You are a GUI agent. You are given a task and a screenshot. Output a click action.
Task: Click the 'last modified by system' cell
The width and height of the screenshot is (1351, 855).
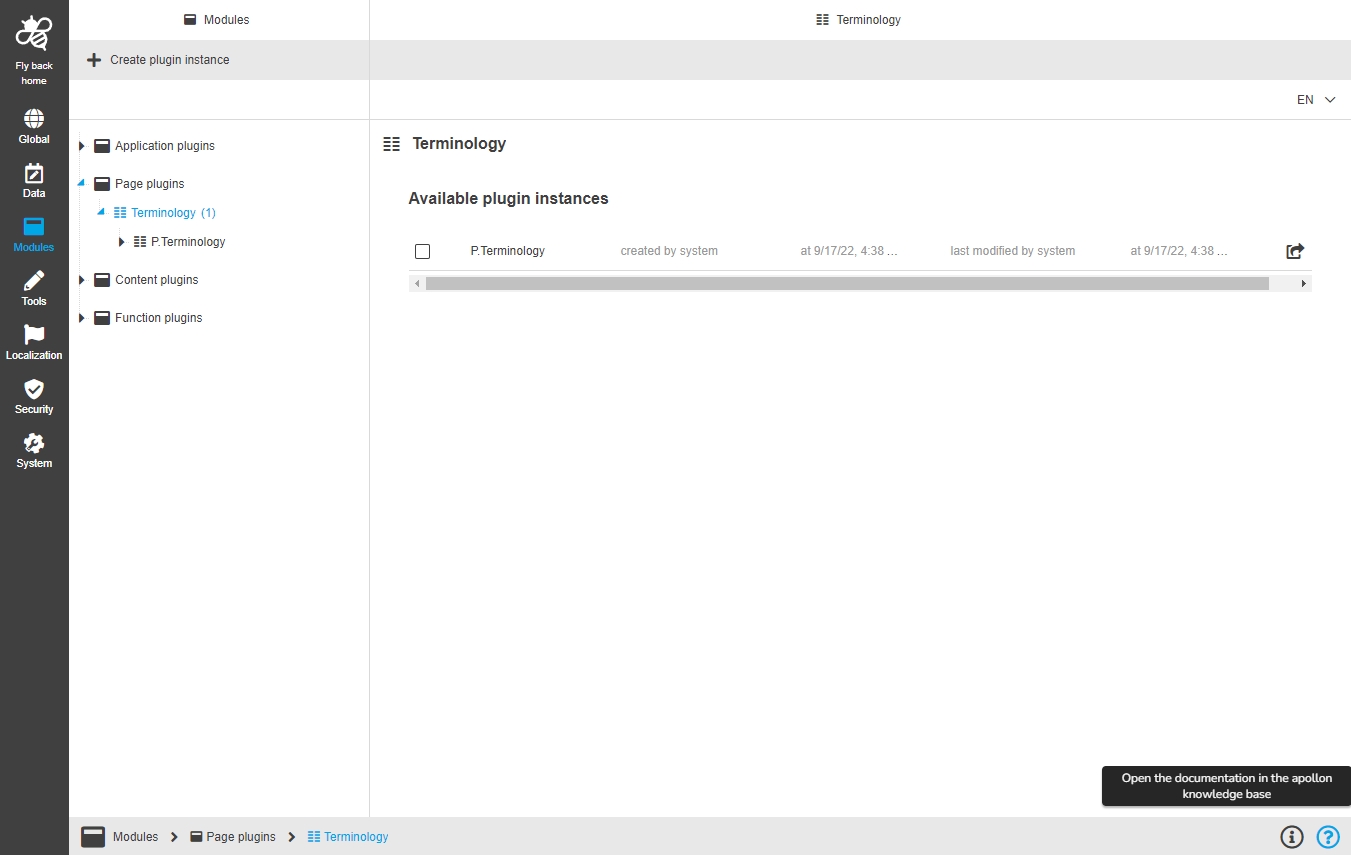pos(1012,251)
